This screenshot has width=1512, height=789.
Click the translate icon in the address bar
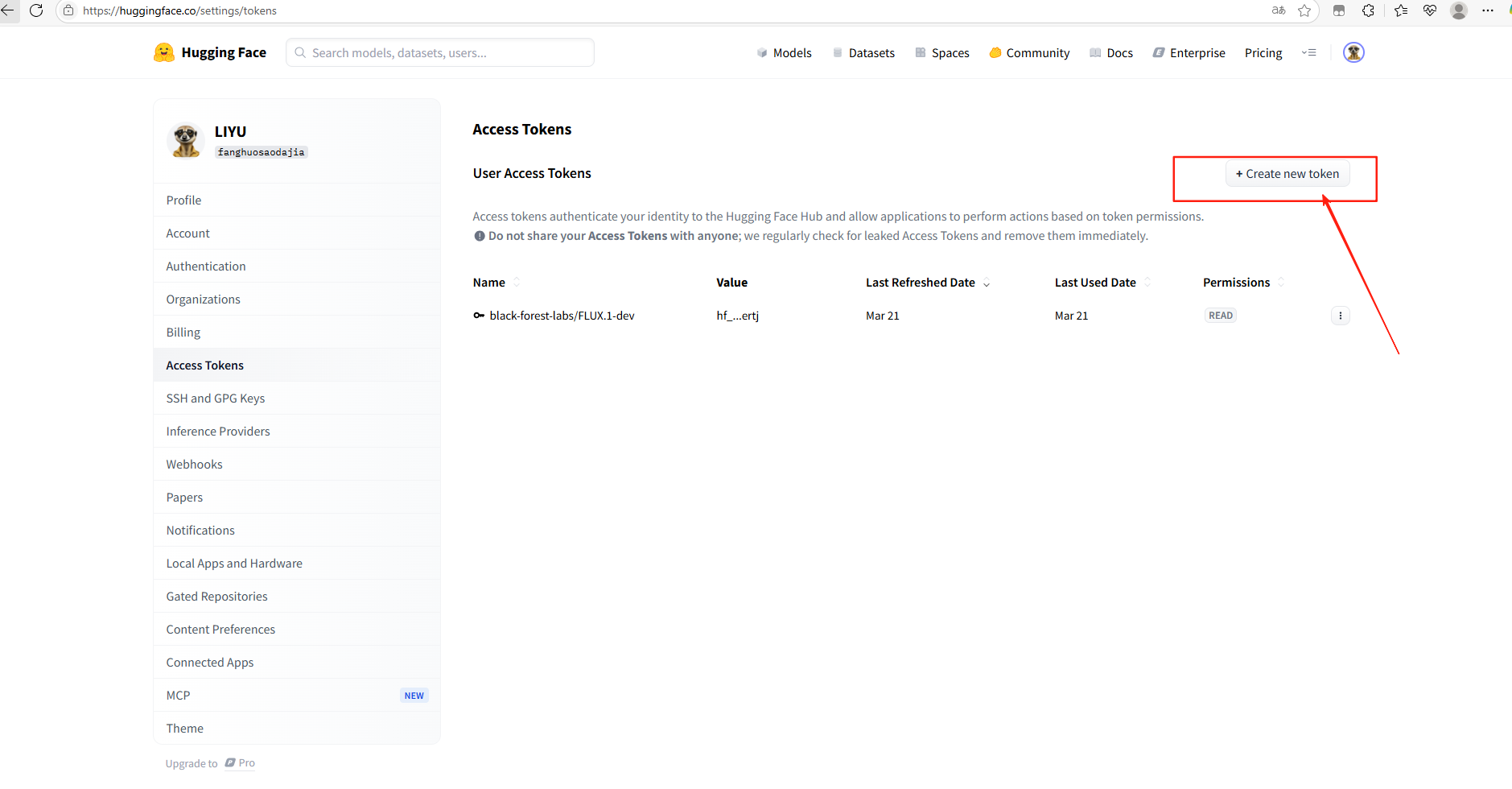[x=1279, y=10]
